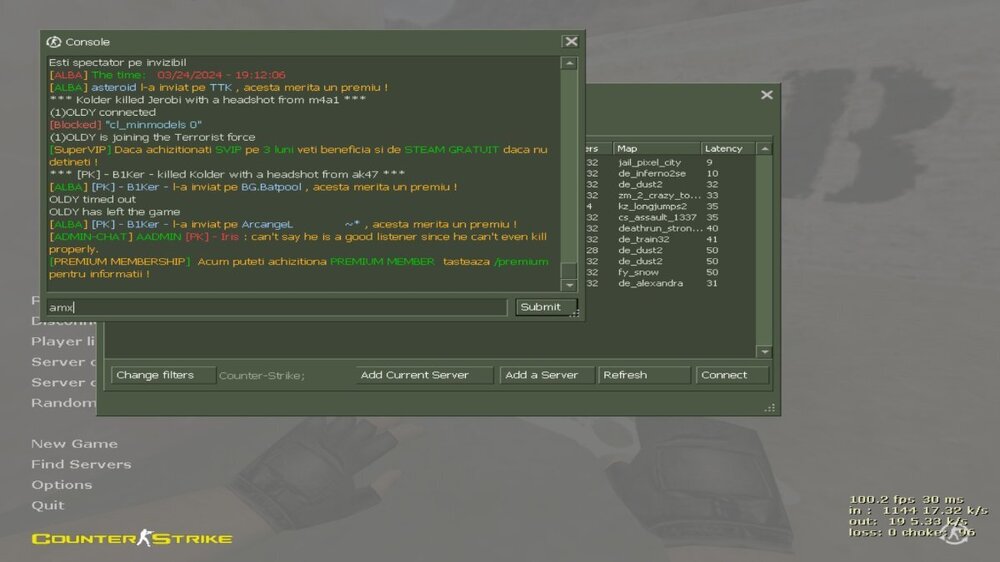Open Options in the main menu
This screenshot has width=1000, height=562.
[61, 485]
